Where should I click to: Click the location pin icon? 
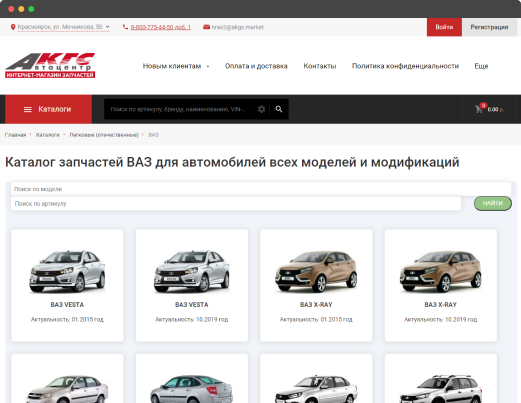13,27
